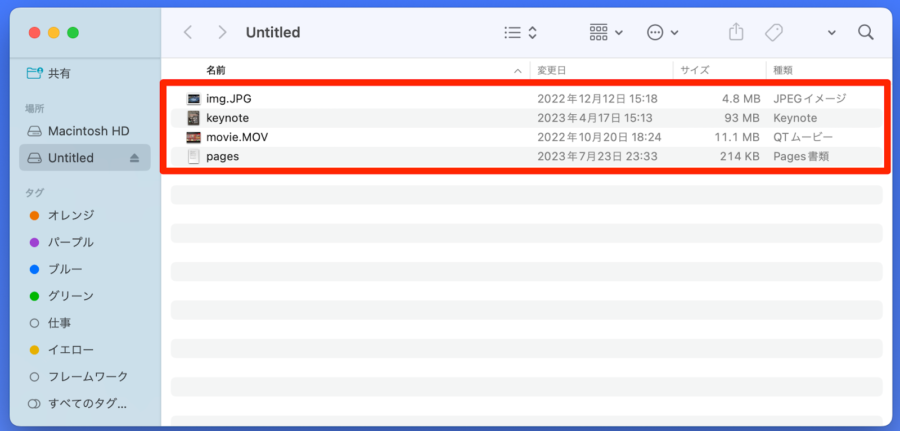Image resolution: width=900 pixels, height=431 pixels.
Task: Select the img.JPG file name
Action: coord(229,99)
